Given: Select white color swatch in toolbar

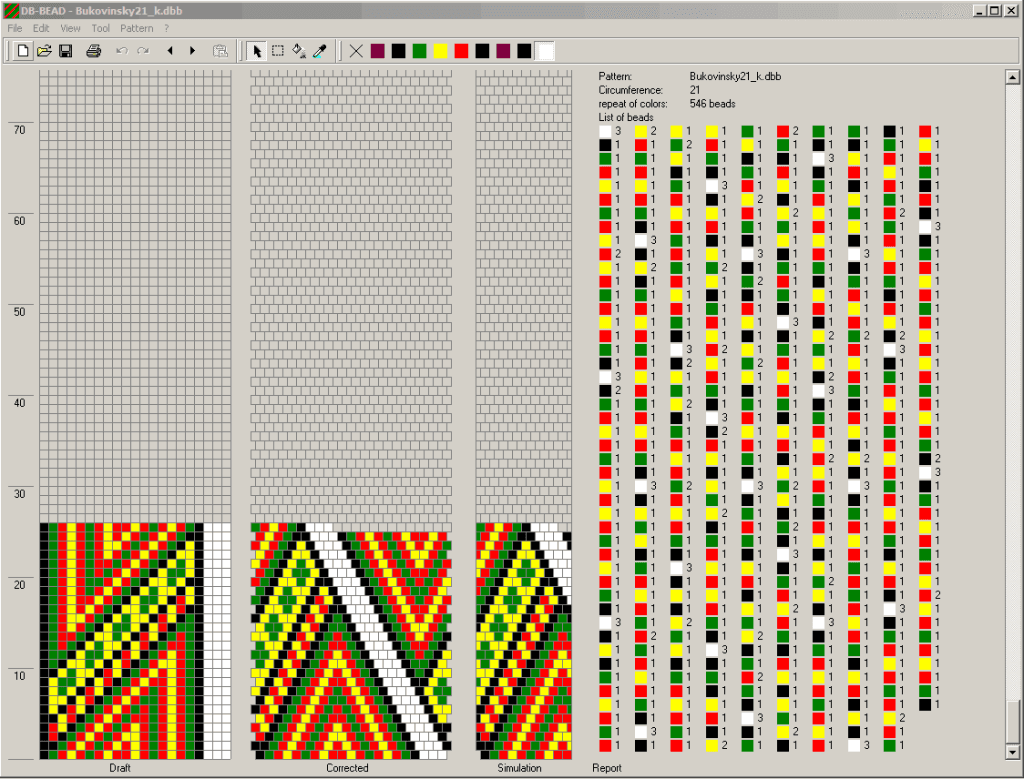Looking at the screenshot, I should pyautogui.click(x=545, y=51).
